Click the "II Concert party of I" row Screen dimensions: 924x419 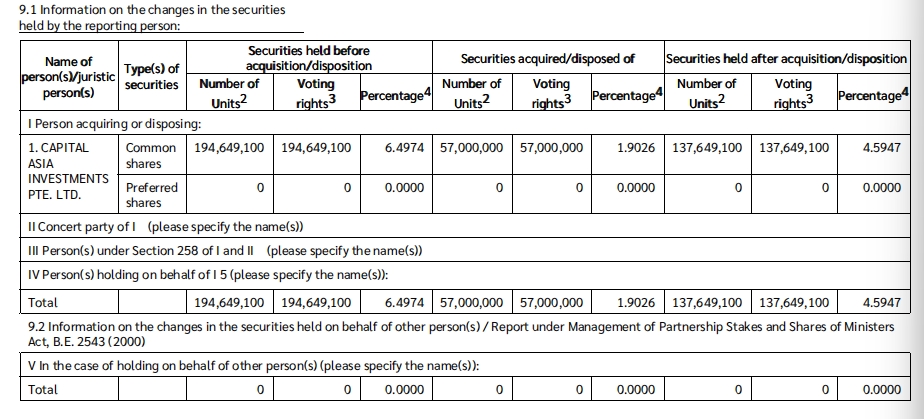click(165, 227)
